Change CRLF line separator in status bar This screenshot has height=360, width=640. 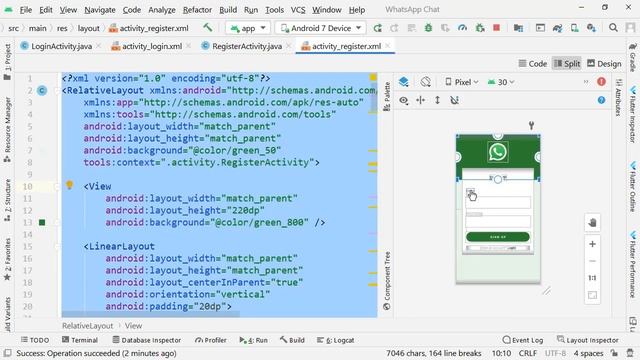[528, 353]
